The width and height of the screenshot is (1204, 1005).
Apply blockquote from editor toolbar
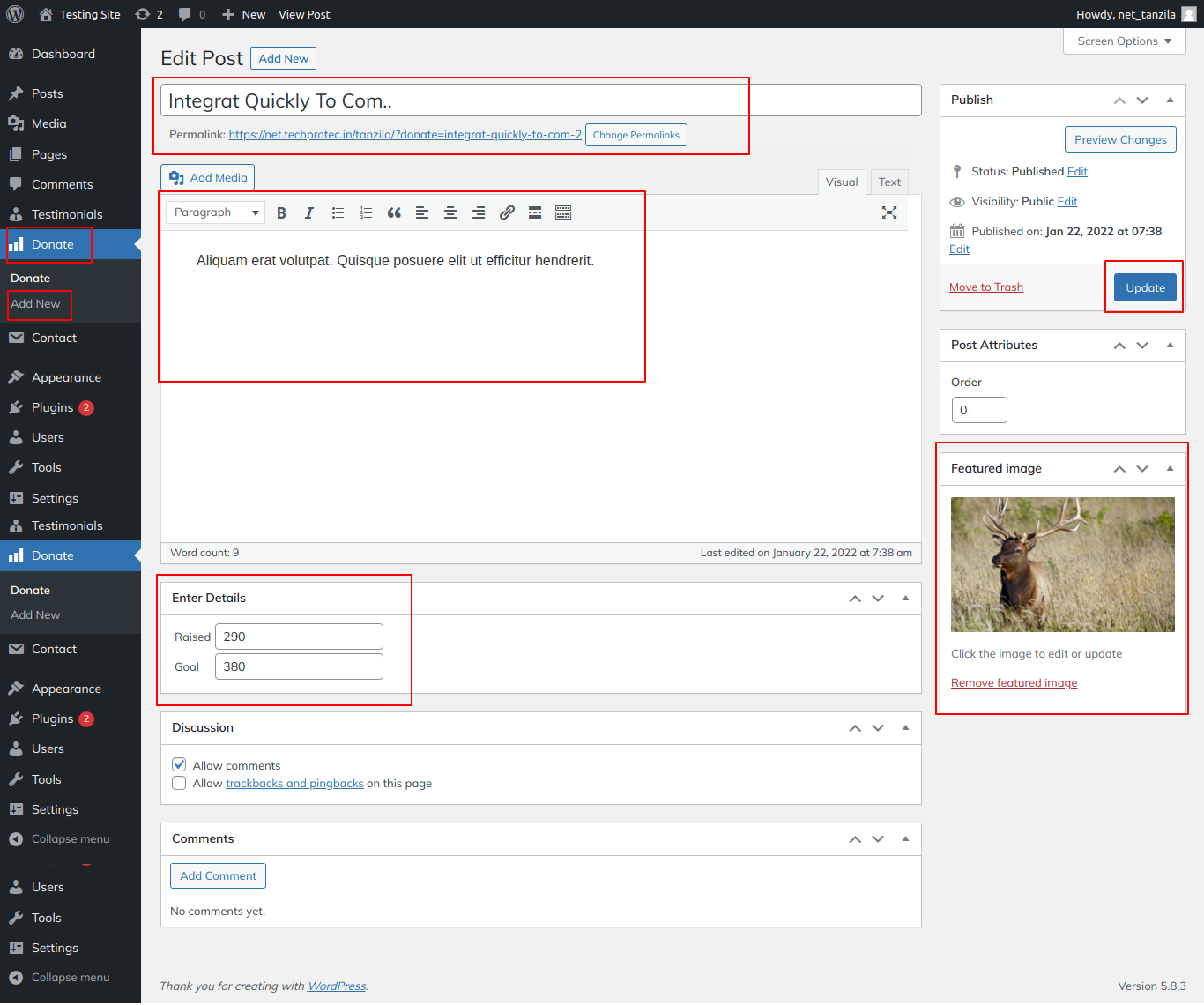394,212
